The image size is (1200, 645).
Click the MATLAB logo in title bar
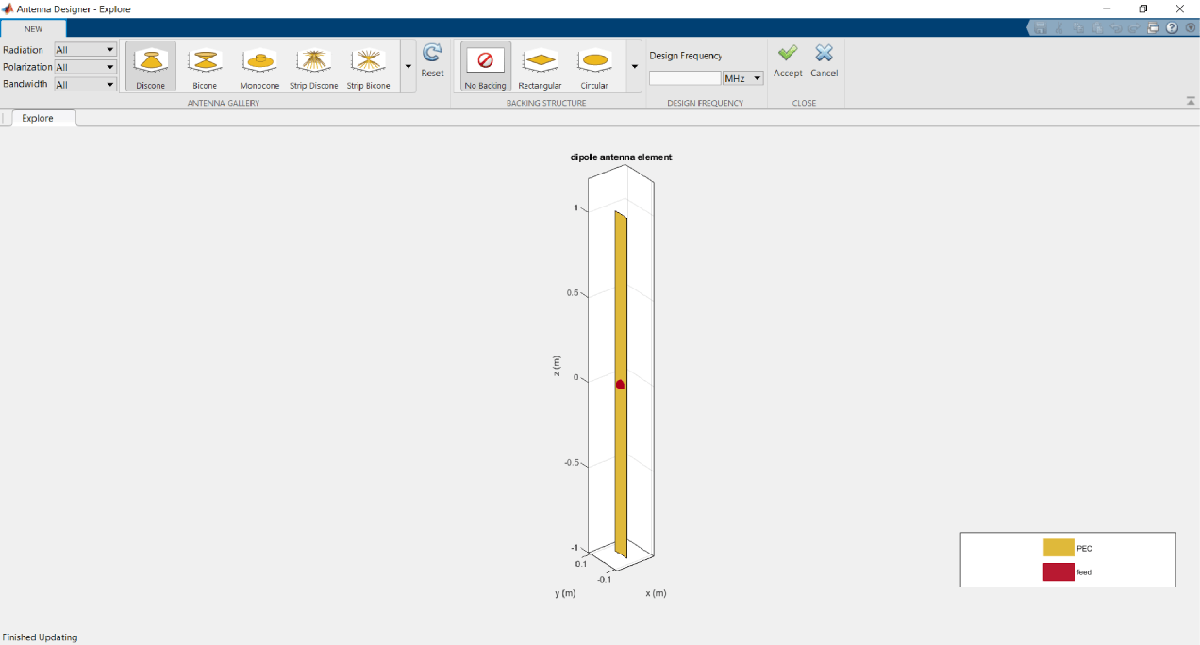coord(8,8)
